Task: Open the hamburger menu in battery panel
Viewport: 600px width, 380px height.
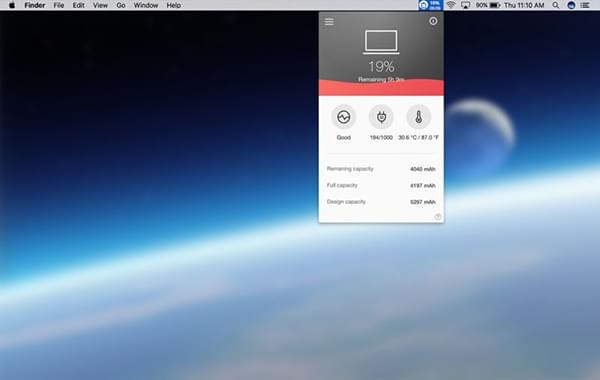Action: [x=329, y=21]
